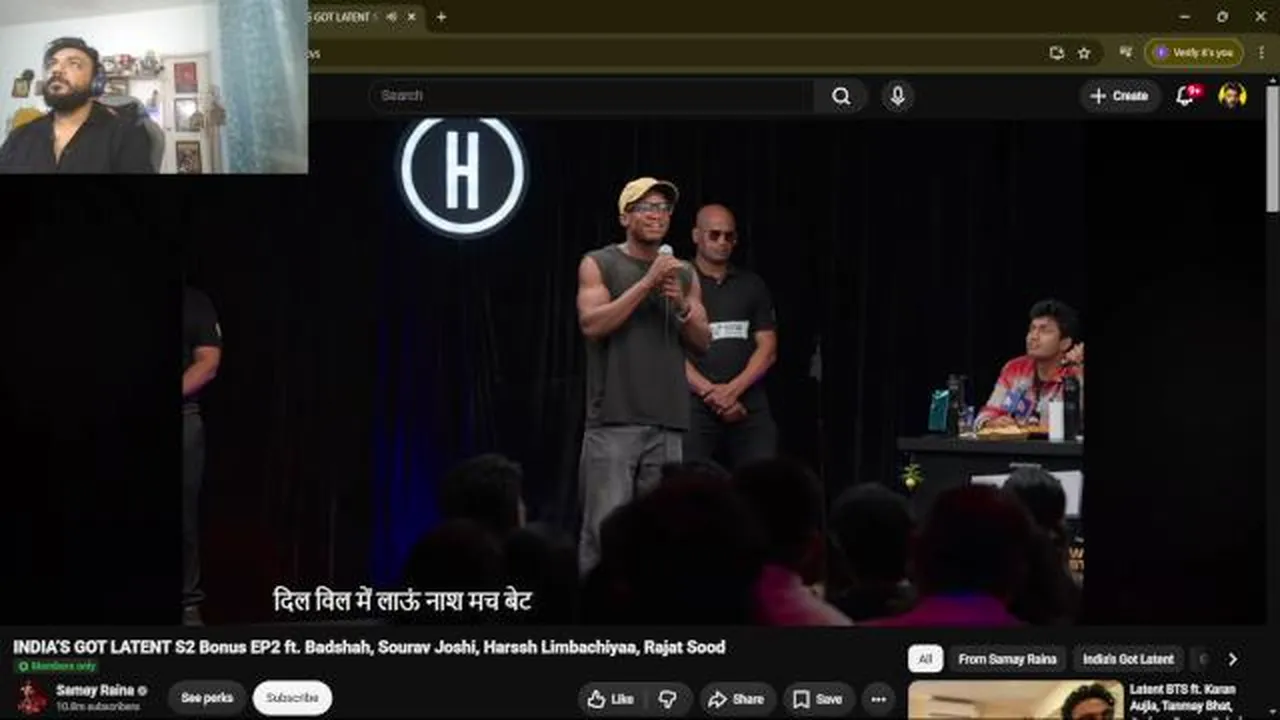Share the video
This screenshot has width=1280, height=720.
coord(736,699)
